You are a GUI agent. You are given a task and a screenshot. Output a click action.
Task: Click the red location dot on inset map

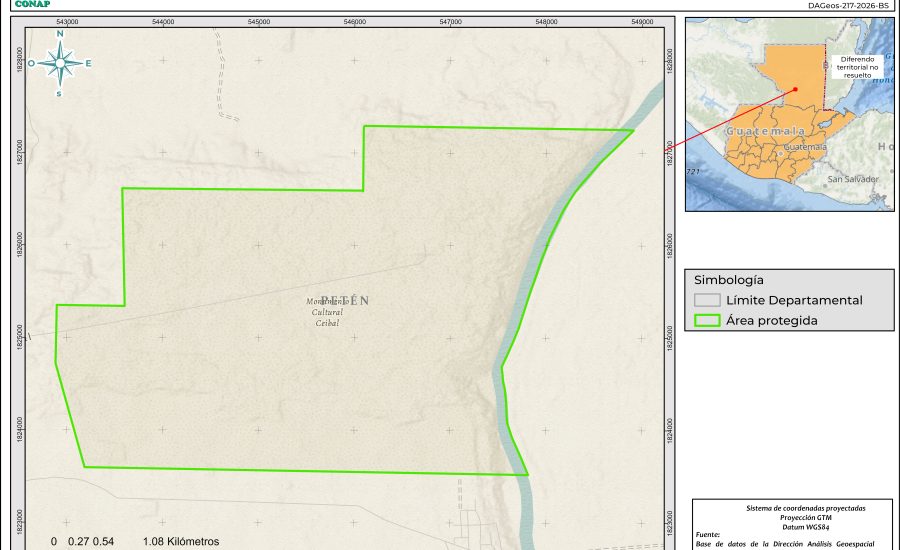coord(796,89)
